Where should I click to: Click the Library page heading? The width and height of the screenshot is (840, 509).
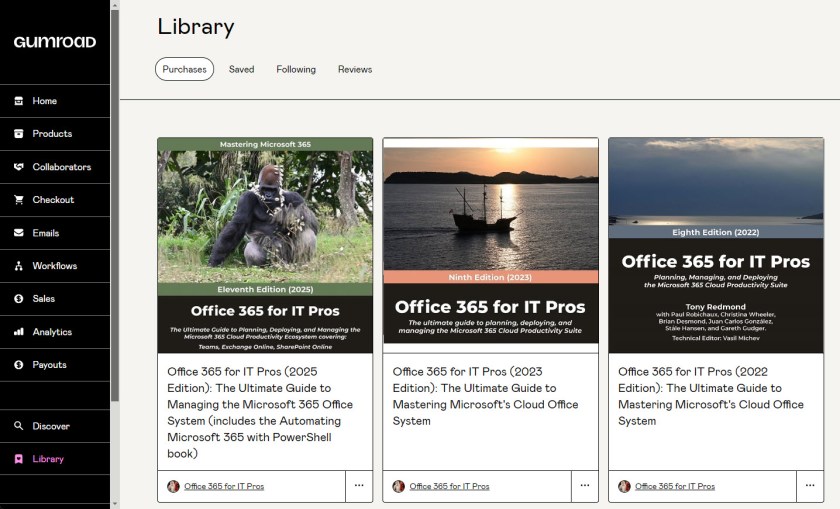click(x=196, y=27)
